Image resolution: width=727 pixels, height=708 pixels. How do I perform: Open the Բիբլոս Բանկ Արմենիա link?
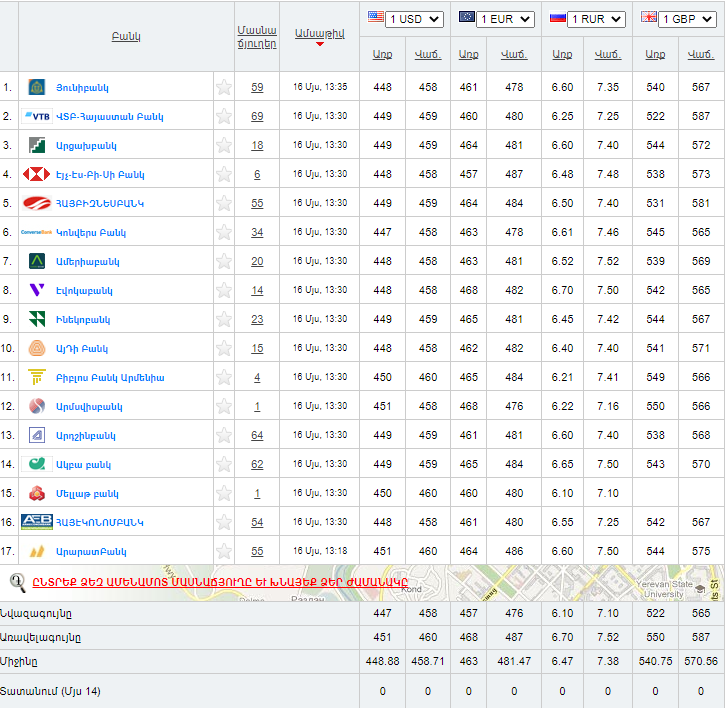[x=110, y=377]
